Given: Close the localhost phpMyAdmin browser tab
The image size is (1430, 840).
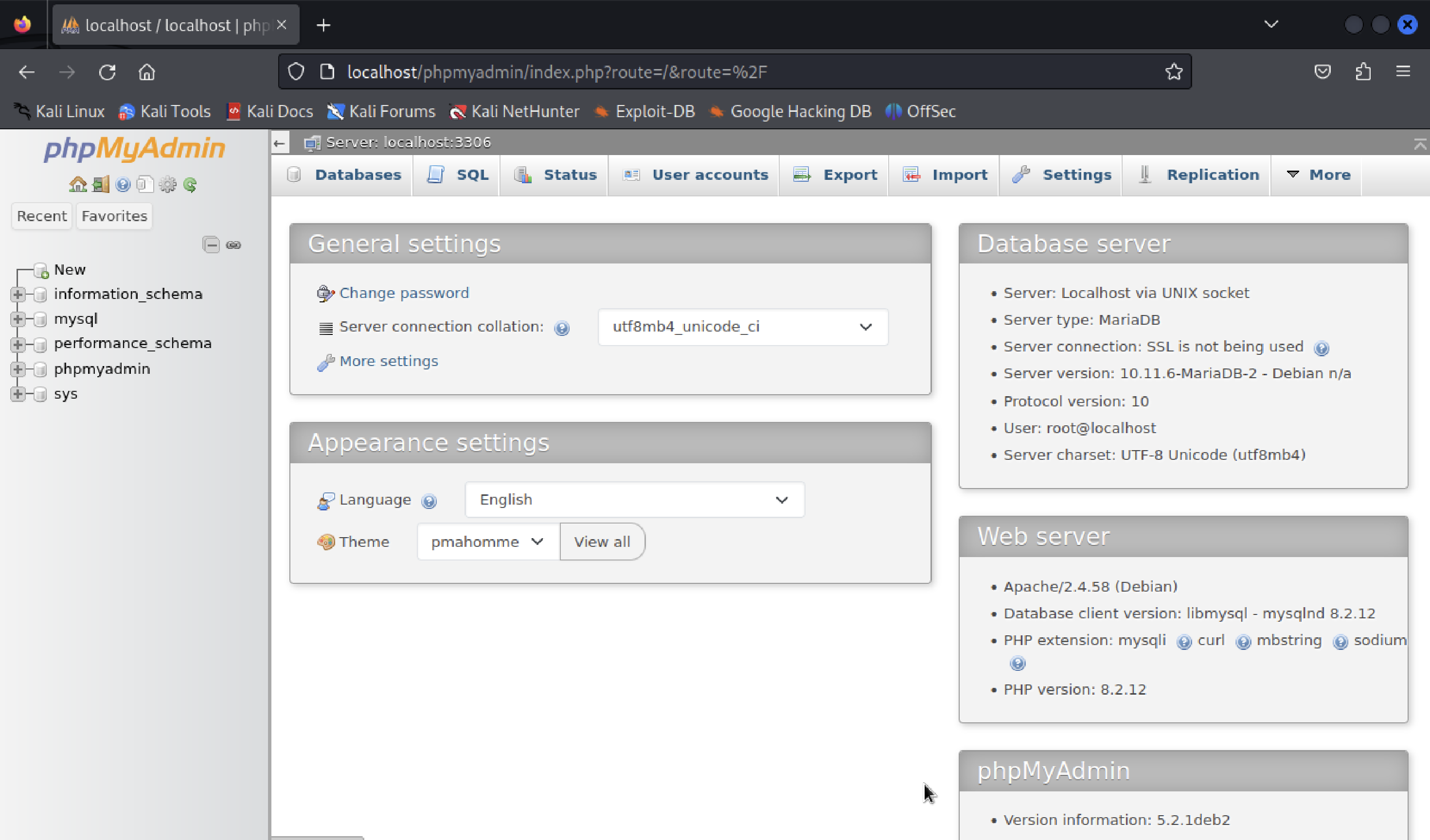Looking at the screenshot, I should [282, 25].
